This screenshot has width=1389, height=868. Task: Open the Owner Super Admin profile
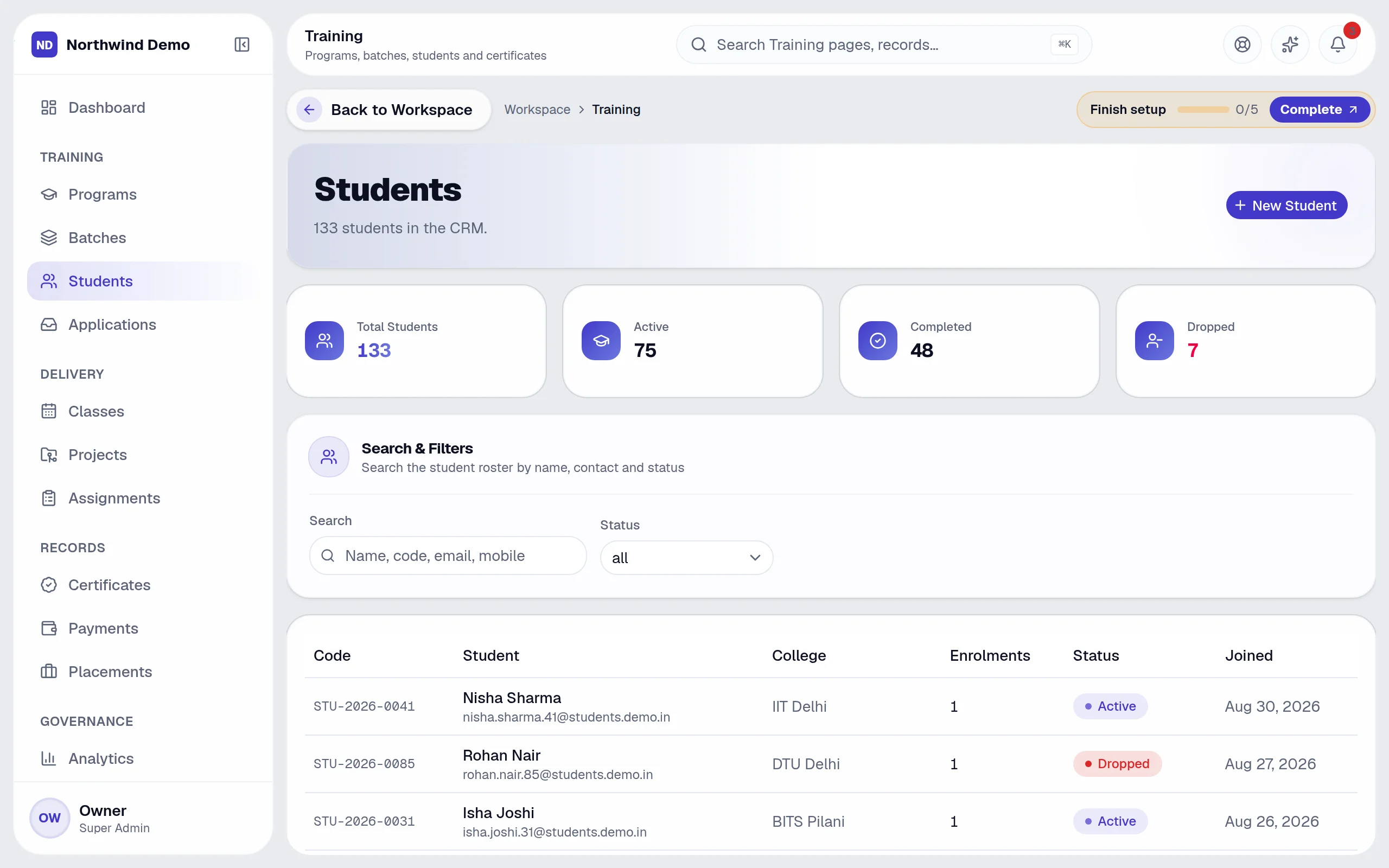point(142,818)
